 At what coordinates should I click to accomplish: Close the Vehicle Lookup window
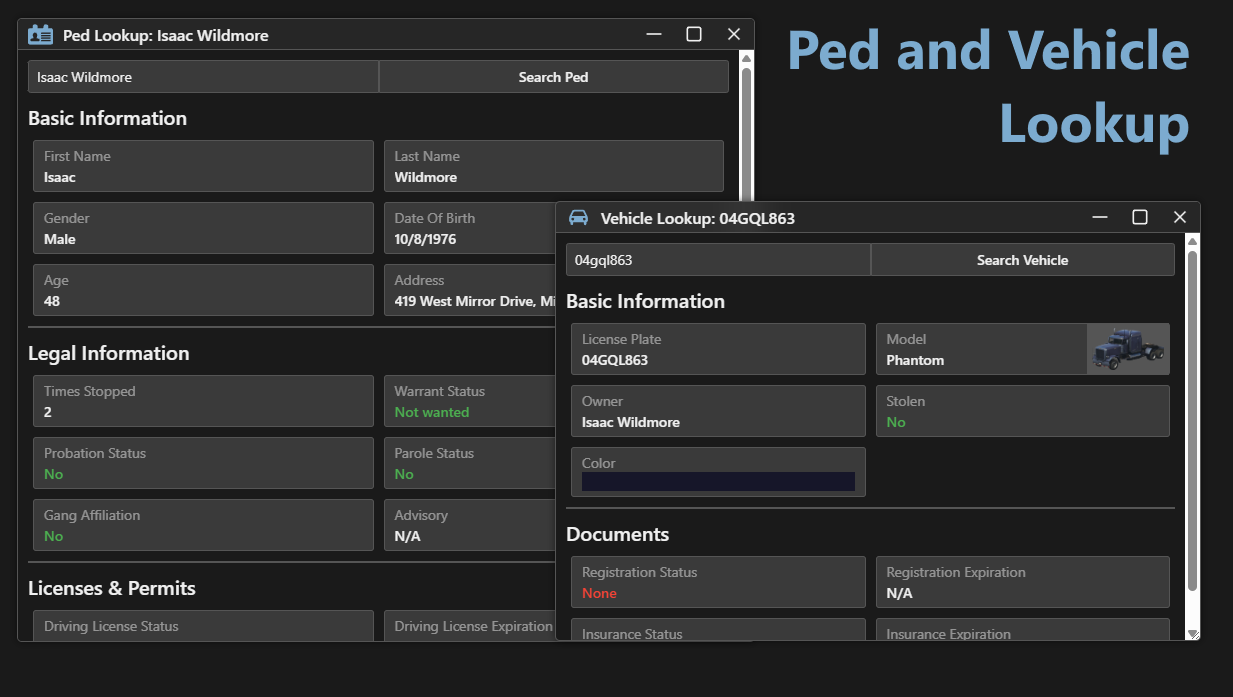[1180, 217]
